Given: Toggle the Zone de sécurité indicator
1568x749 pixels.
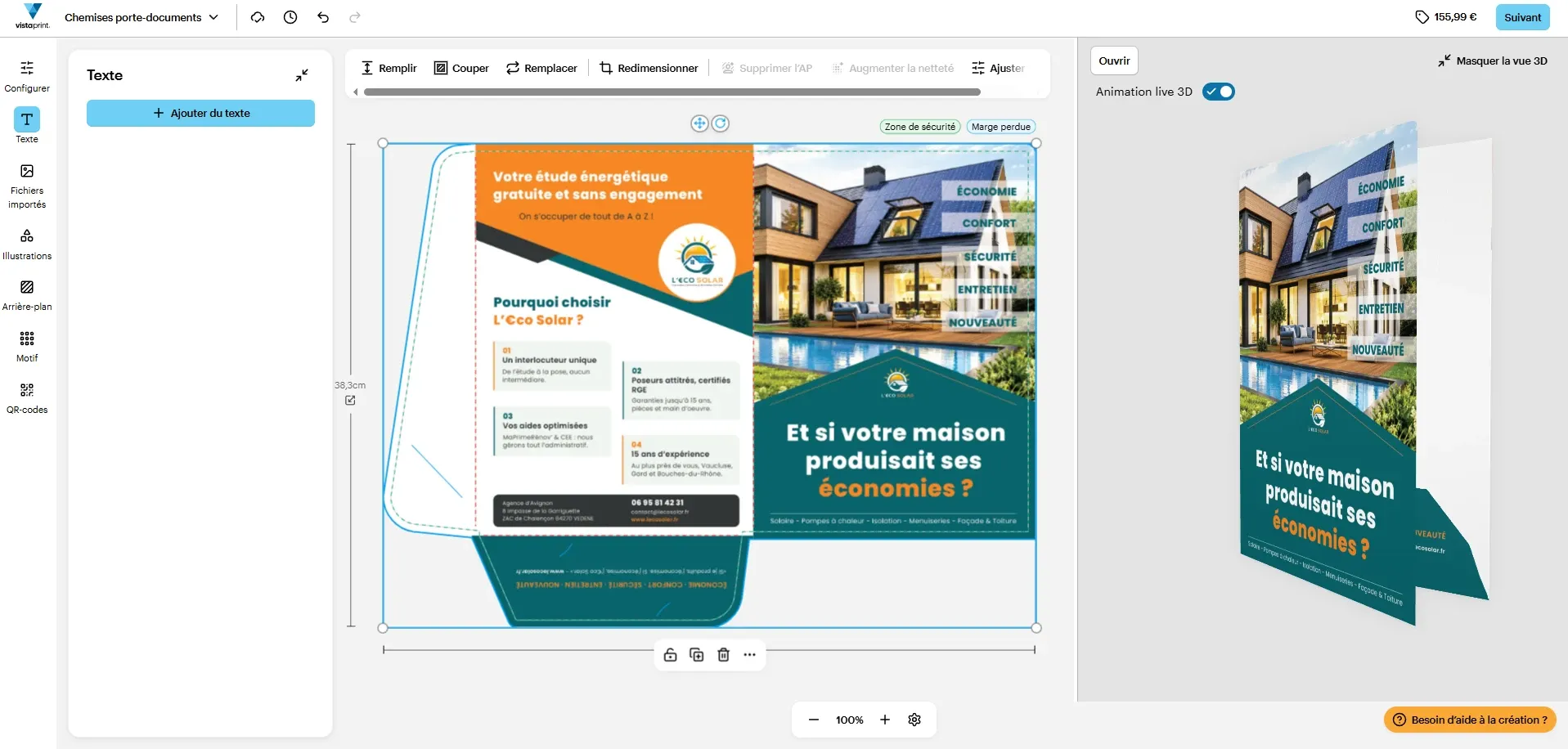Looking at the screenshot, I should point(919,127).
